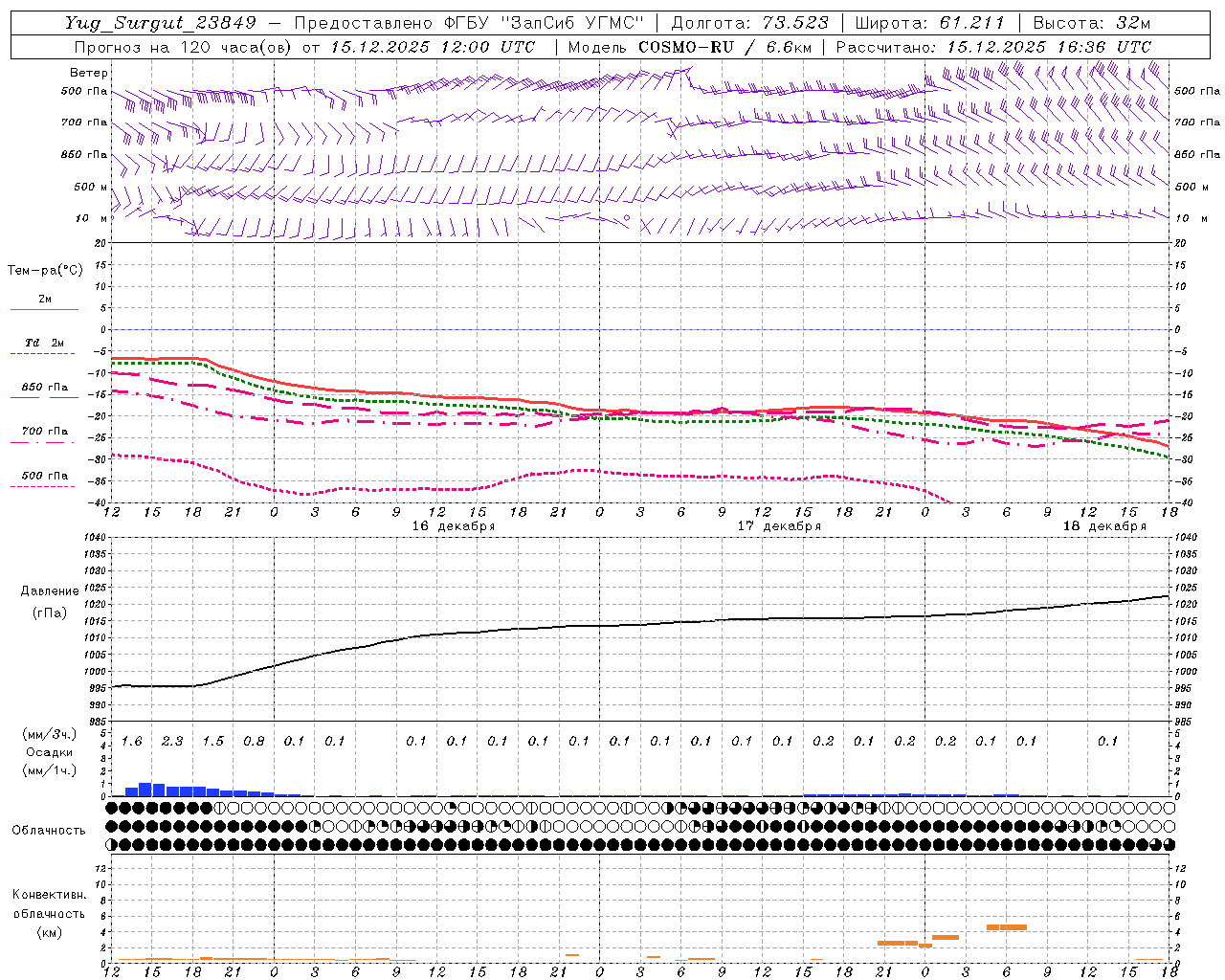This screenshot has height=980, width=1225.
Task: Click the "Td 2м" dew point legend entry
Action: coord(45,343)
